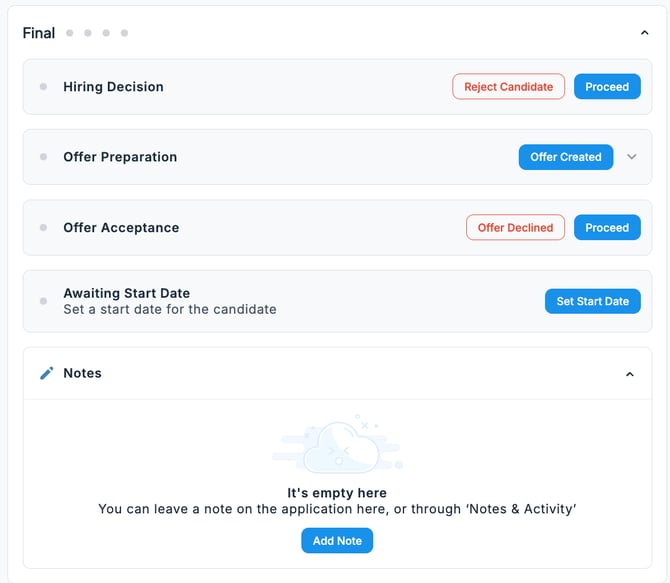Click the Final stage heading

[39, 33]
